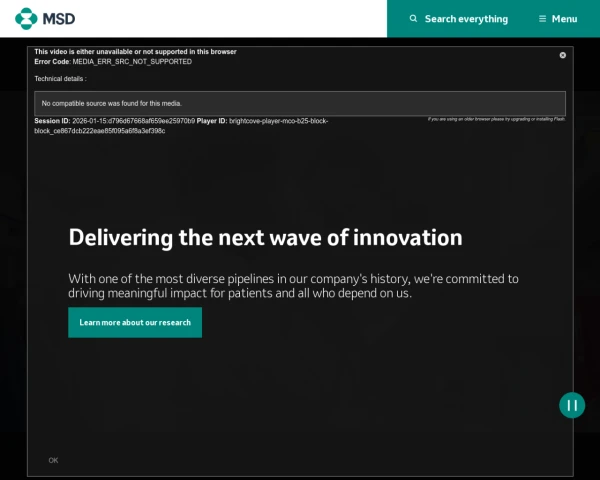
Task: Open Search everything
Action: 458,19
